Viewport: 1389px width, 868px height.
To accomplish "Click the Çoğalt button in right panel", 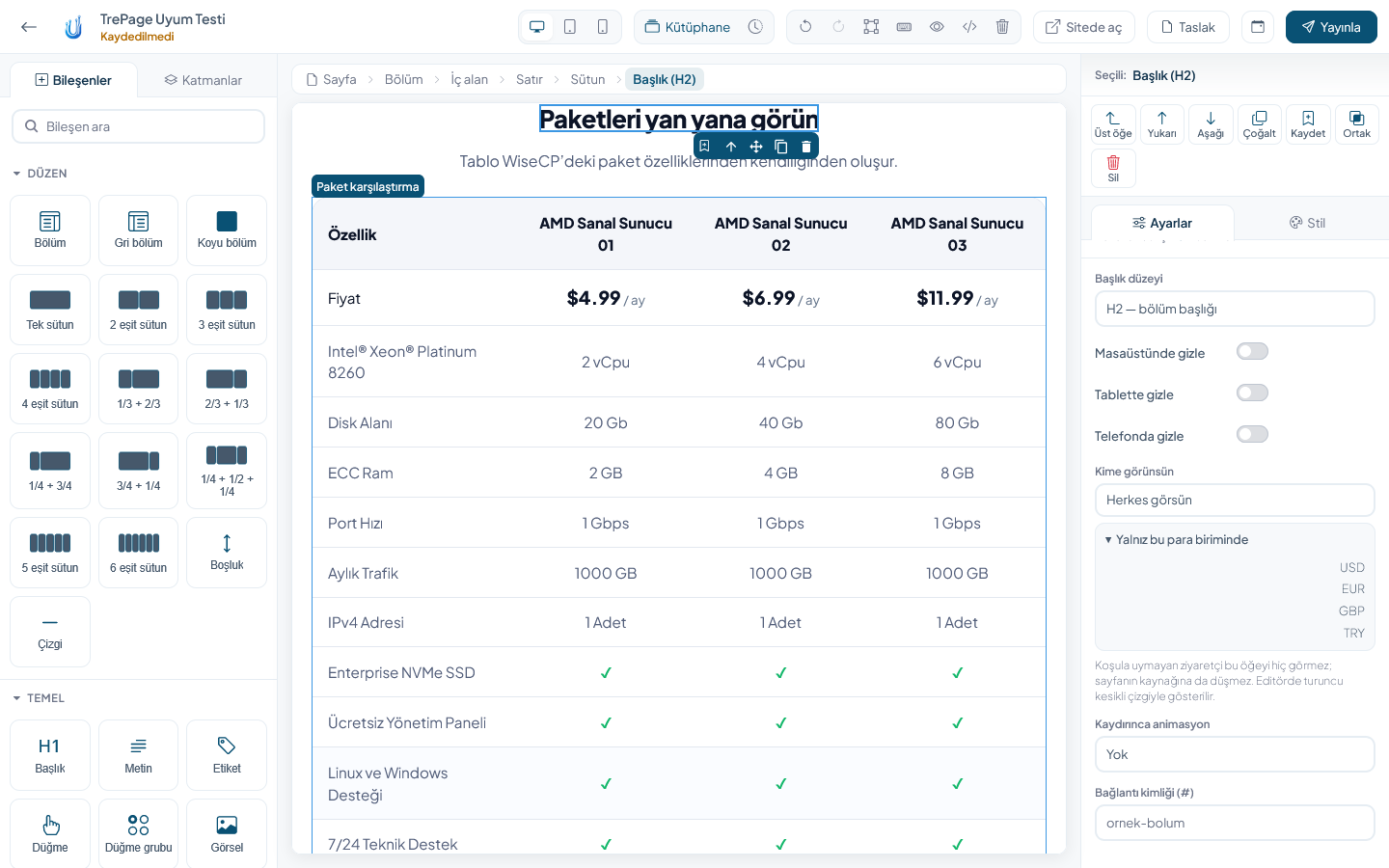I will (x=1260, y=123).
